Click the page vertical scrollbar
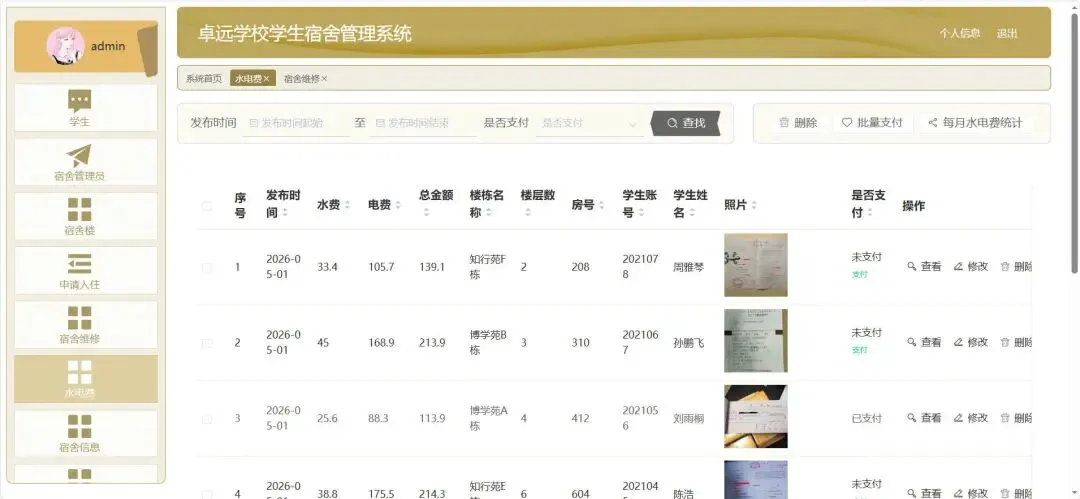The width and height of the screenshot is (1080, 499). pyautogui.click(x=1074, y=141)
